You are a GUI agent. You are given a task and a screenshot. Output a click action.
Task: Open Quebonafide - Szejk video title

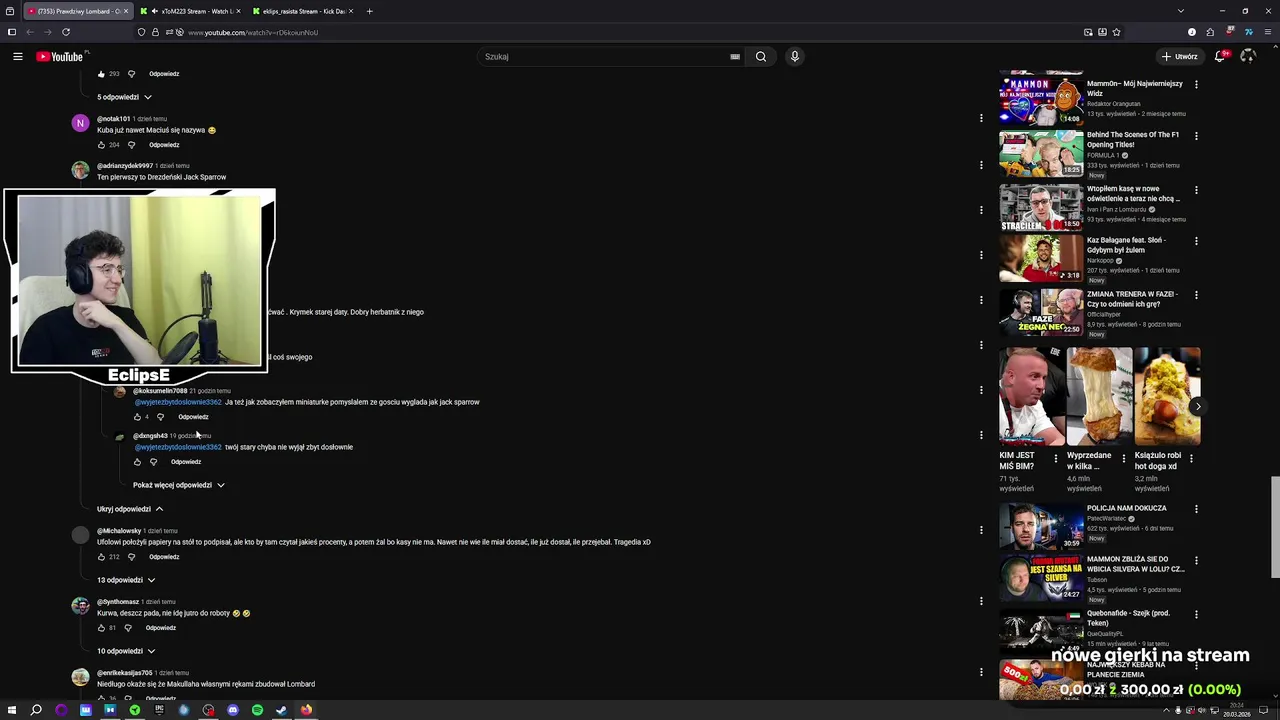click(x=1128, y=618)
